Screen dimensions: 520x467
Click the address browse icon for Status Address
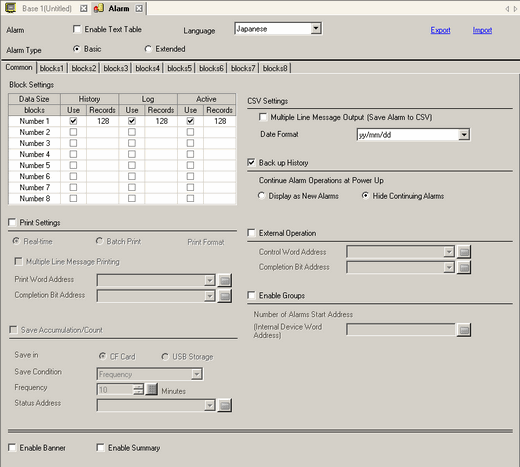[x=225, y=405]
